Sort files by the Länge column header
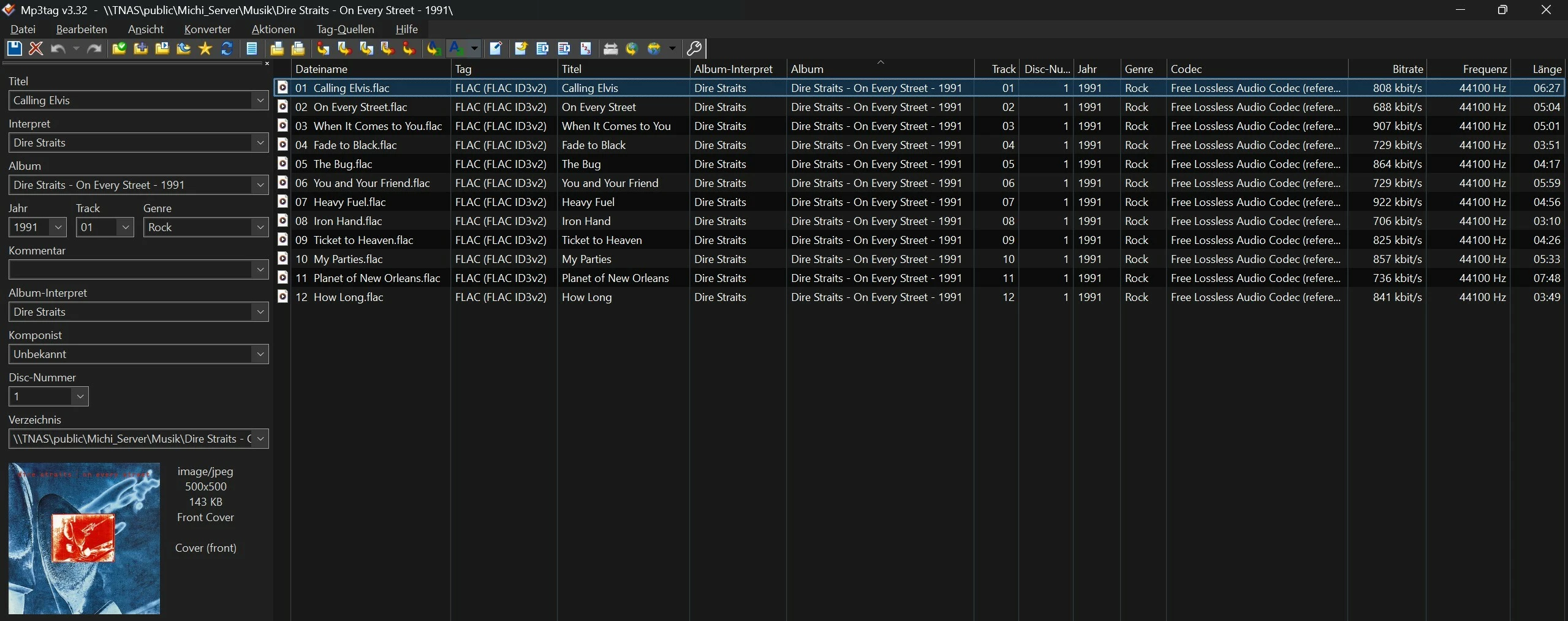This screenshot has height=621, width=1568. point(1546,69)
